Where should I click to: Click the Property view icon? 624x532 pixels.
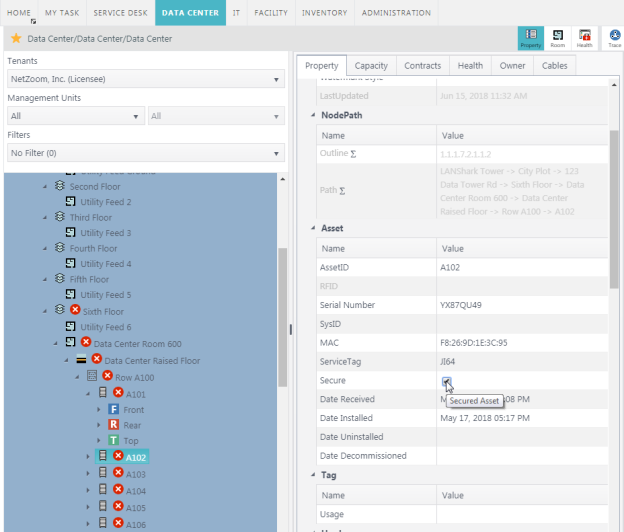pos(530,38)
